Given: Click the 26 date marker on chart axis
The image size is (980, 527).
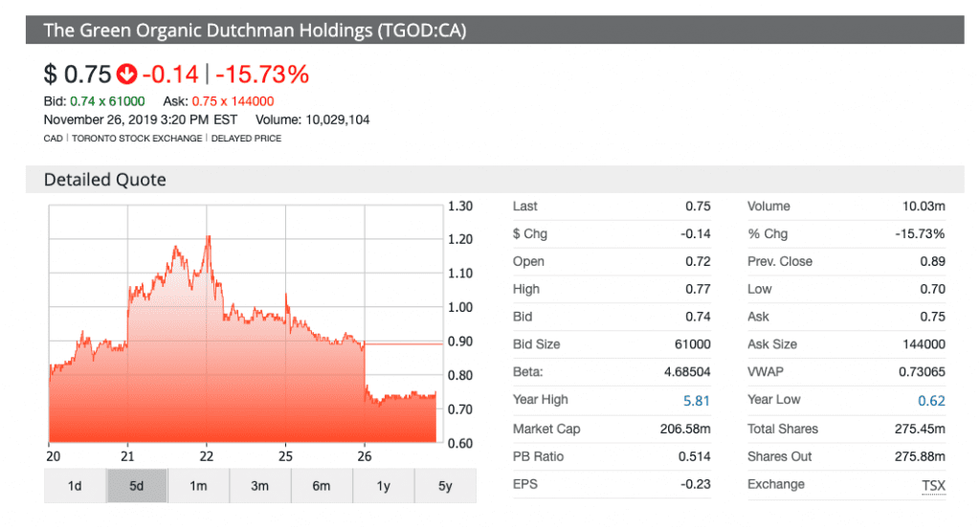Looking at the screenshot, I should click(364, 458).
